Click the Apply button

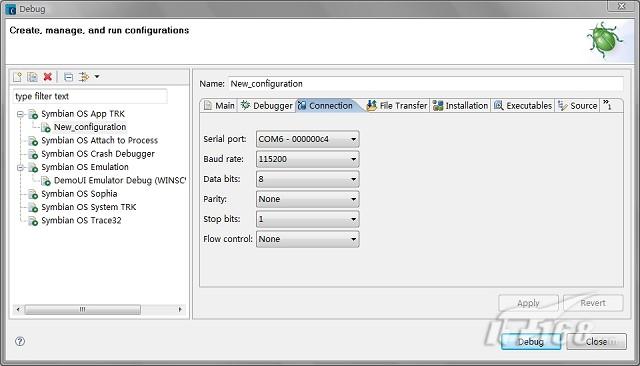point(528,303)
